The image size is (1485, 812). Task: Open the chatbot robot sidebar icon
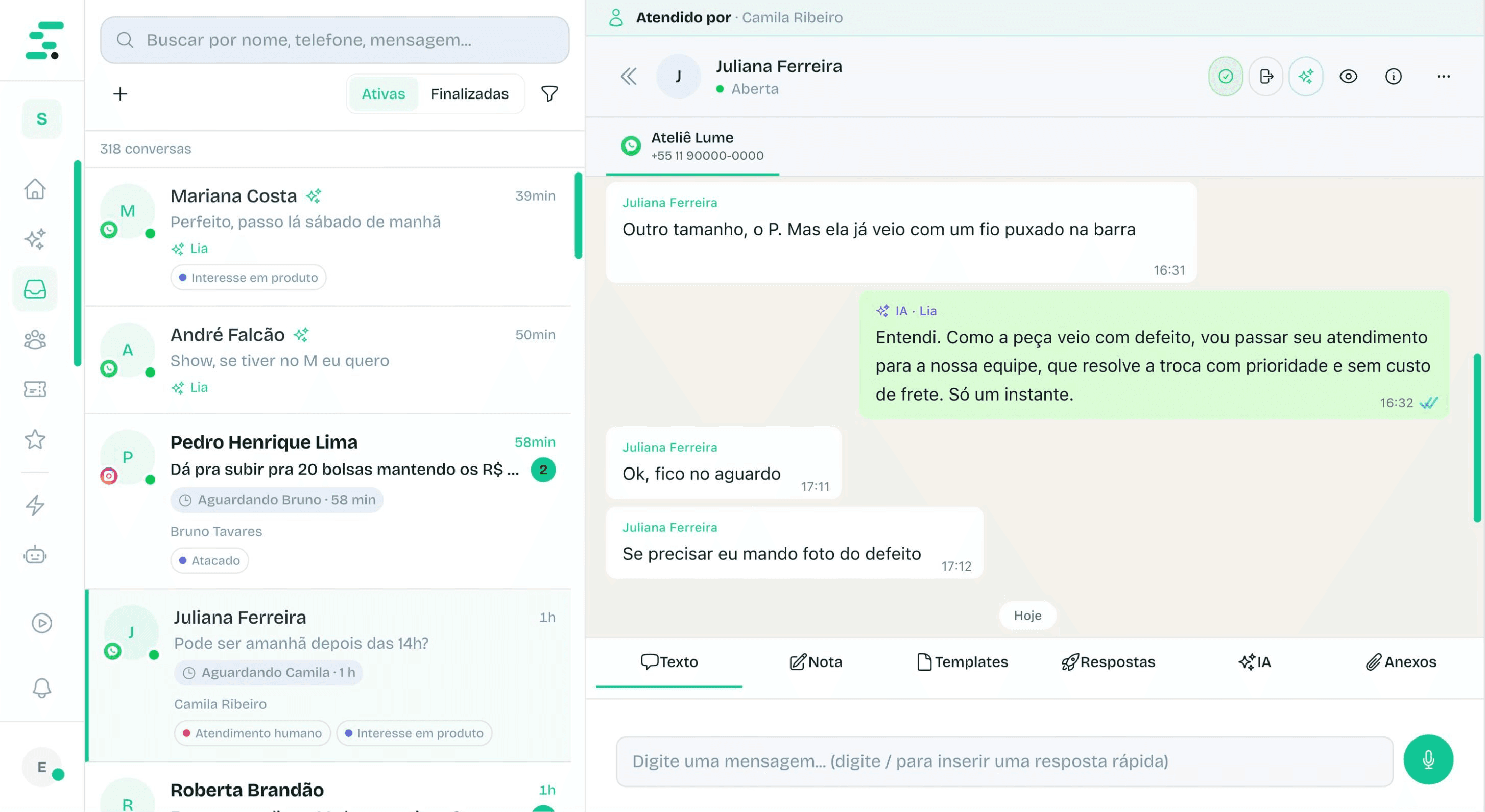point(35,556)
